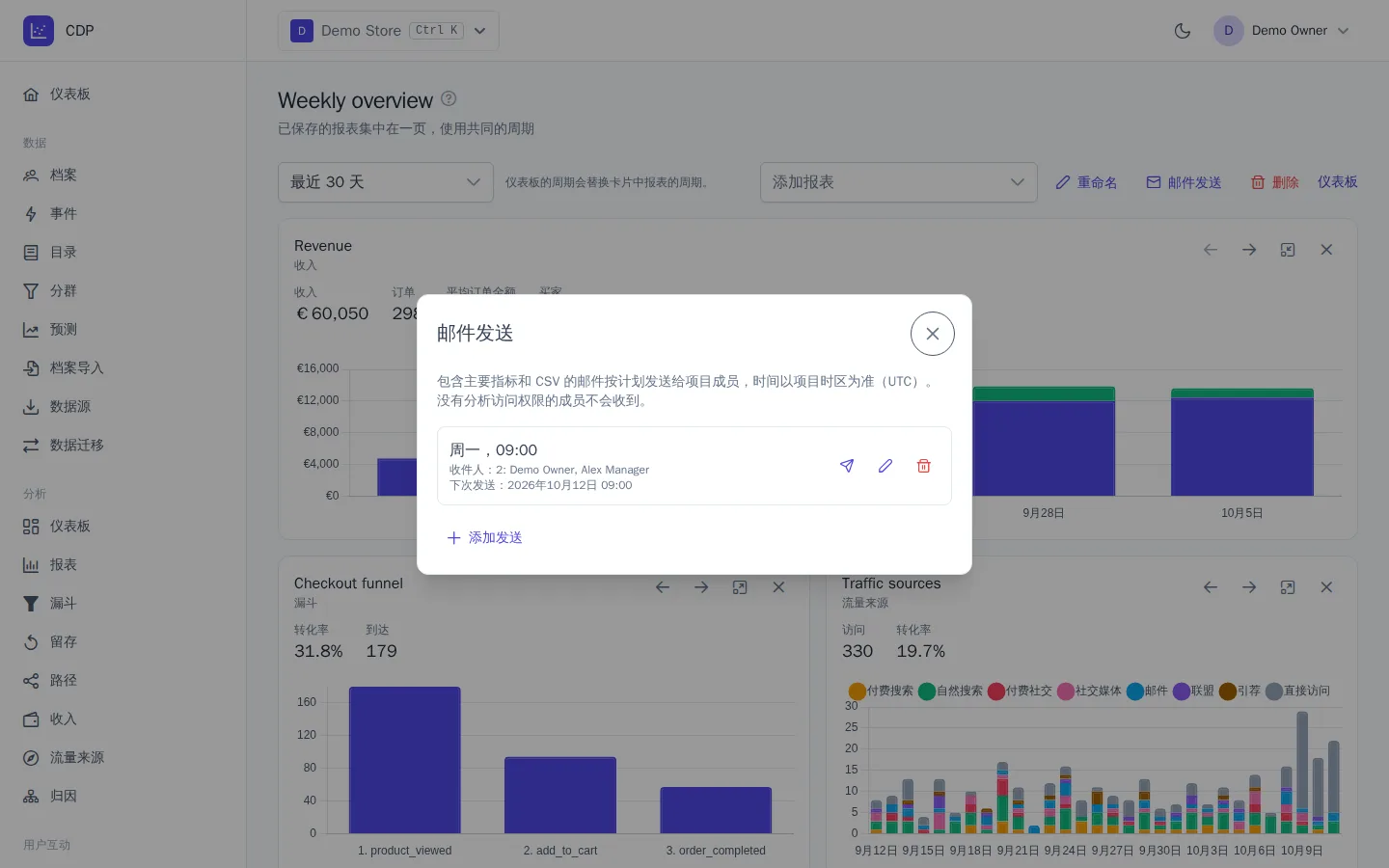Image resolution: width=1389 pixels, height=868 pixels.
Task: Open 流量来源 in the sidebar
Action: click(123, 758)
